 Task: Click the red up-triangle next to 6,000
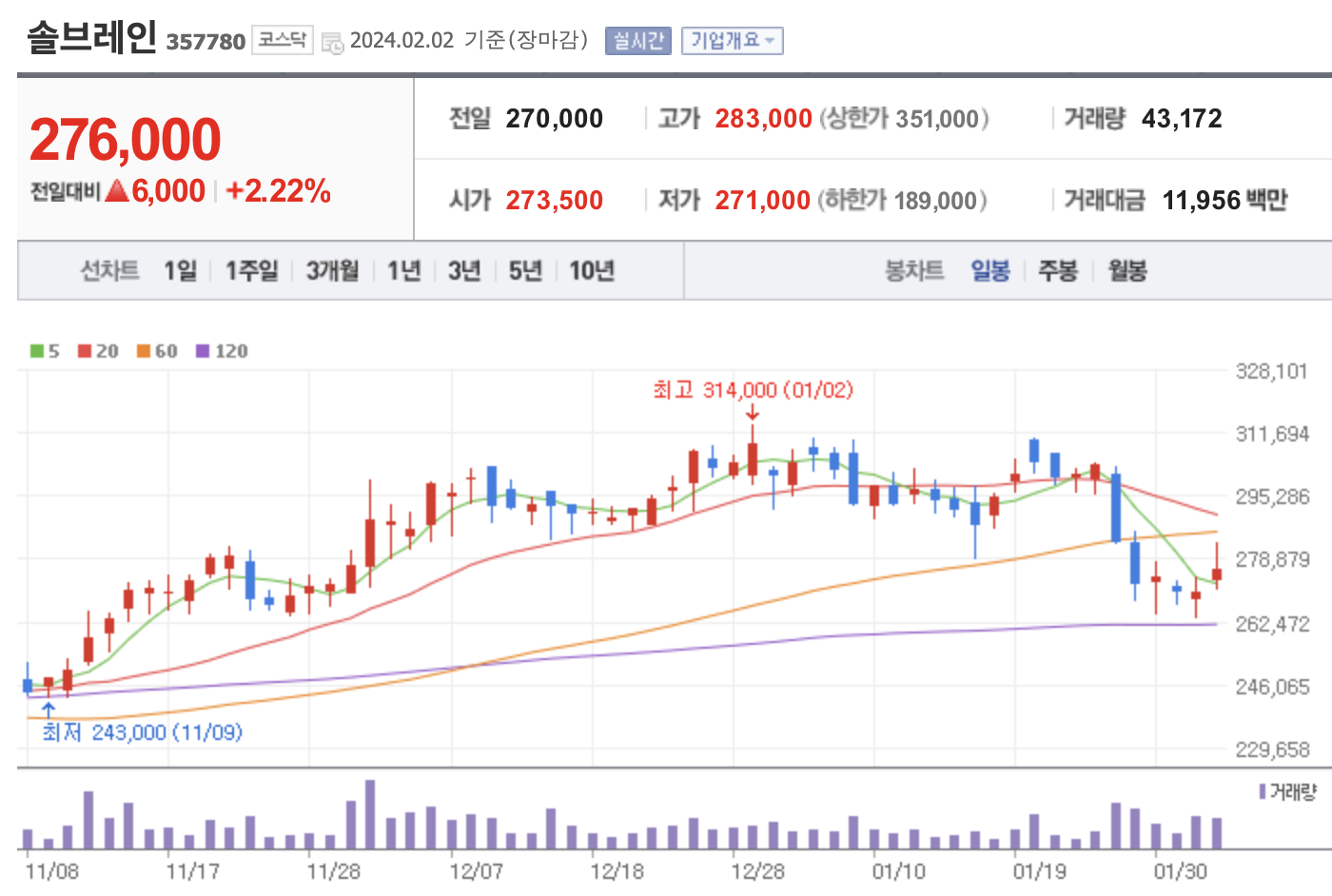pos(117,190)
